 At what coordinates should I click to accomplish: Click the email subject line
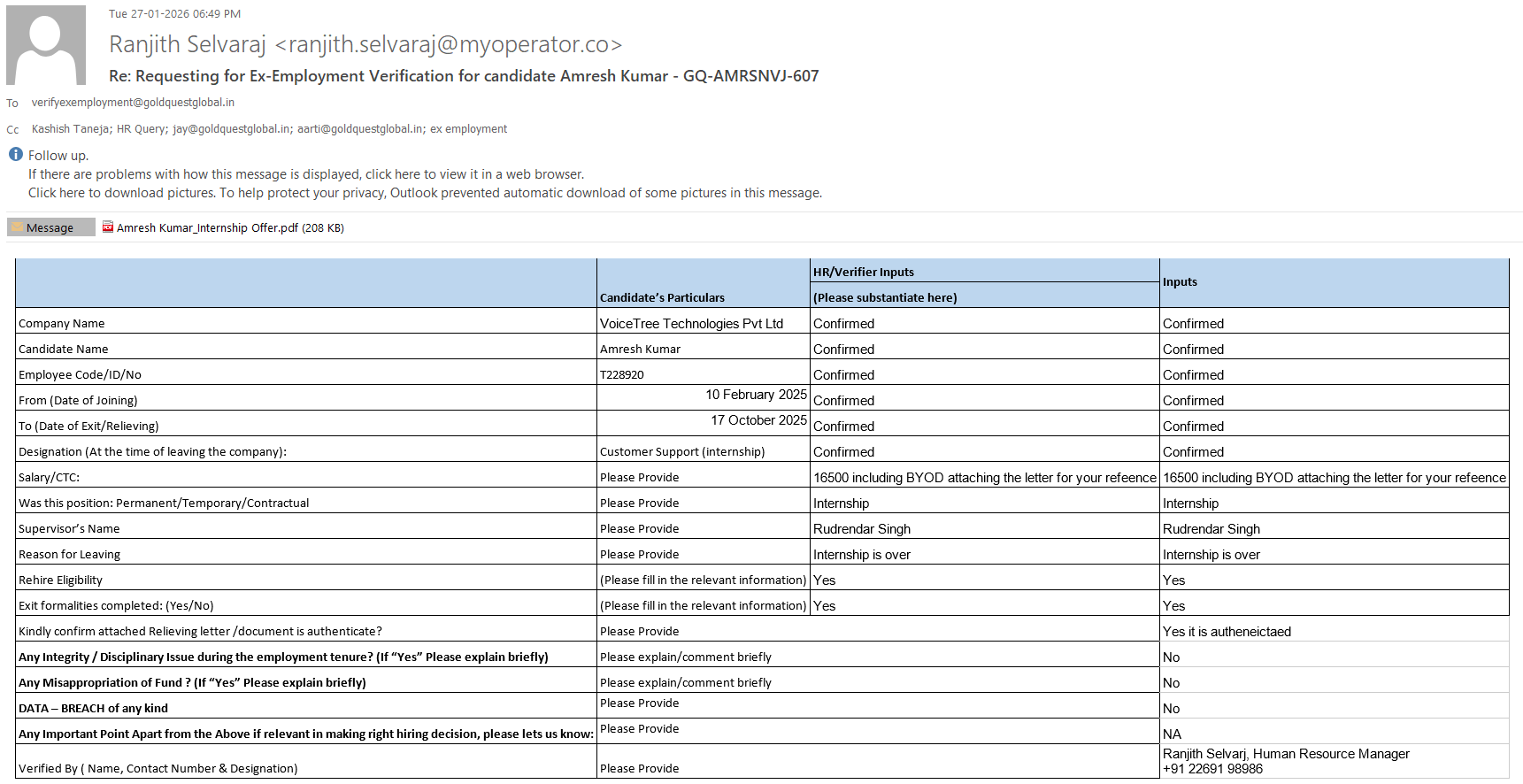coord(464,76)
